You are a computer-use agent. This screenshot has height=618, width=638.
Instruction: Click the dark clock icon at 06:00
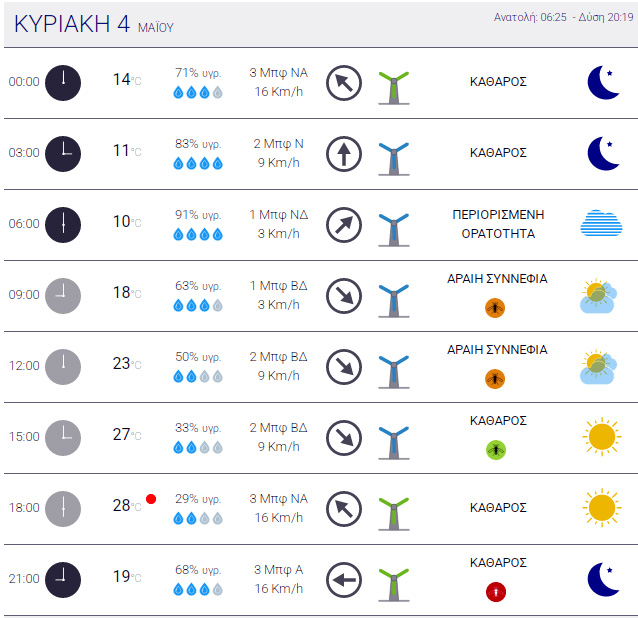tap(63, 225)
